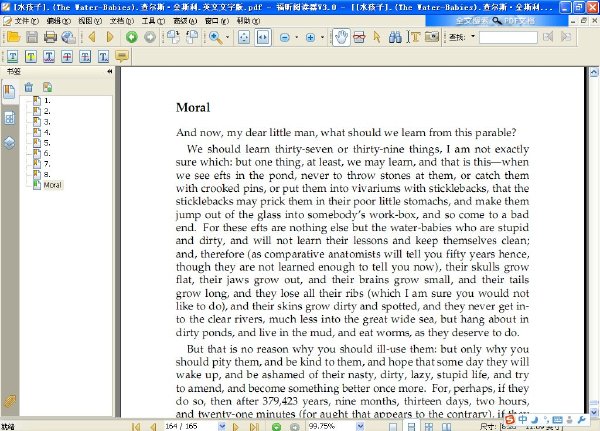Open the 文档 (Document) menu
600x431 pixels.
pyautogui.click(x=122, y=21)
